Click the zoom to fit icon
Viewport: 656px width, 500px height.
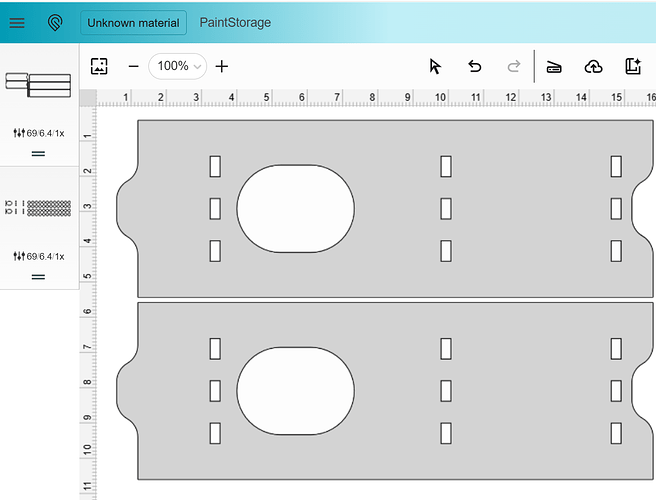tap(99, 66)
